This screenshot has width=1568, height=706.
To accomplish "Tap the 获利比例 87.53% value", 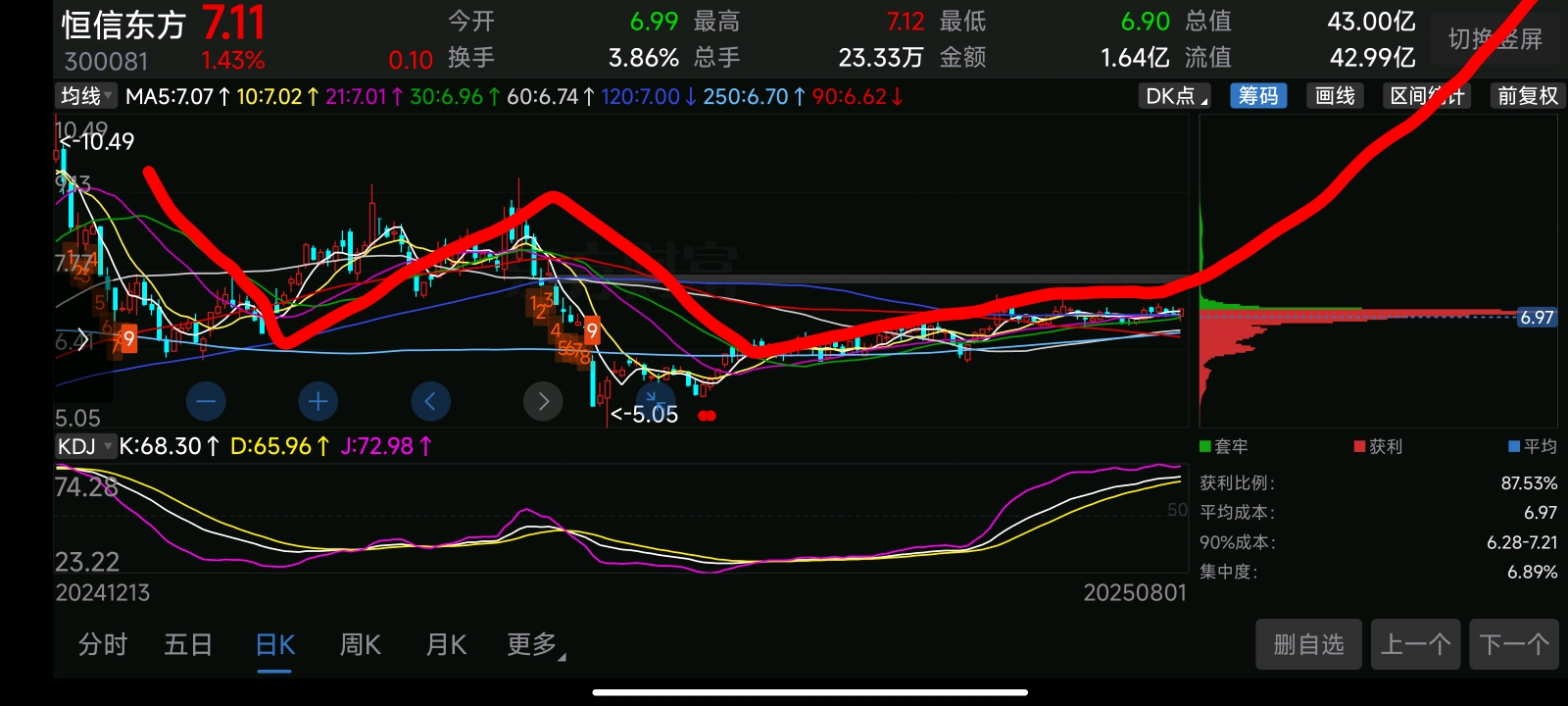I will 1529,483.
